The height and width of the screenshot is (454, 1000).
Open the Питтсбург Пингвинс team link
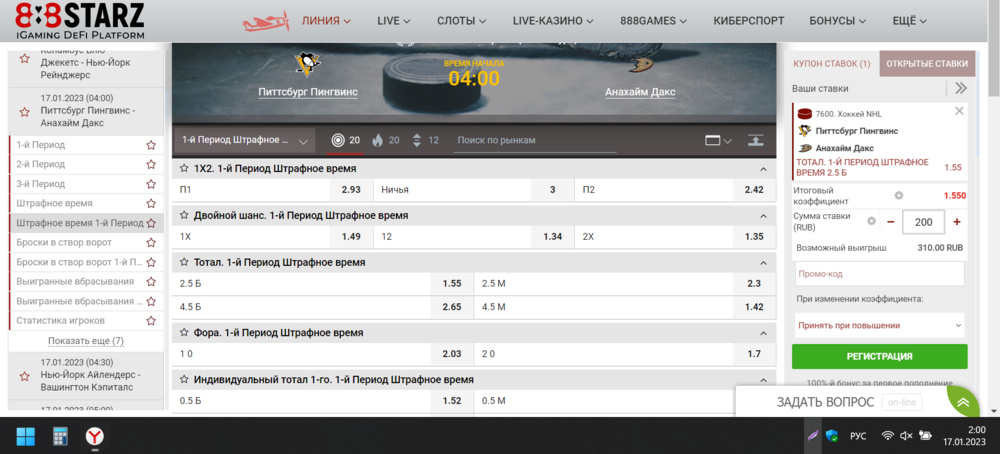(x=308, y=92)
